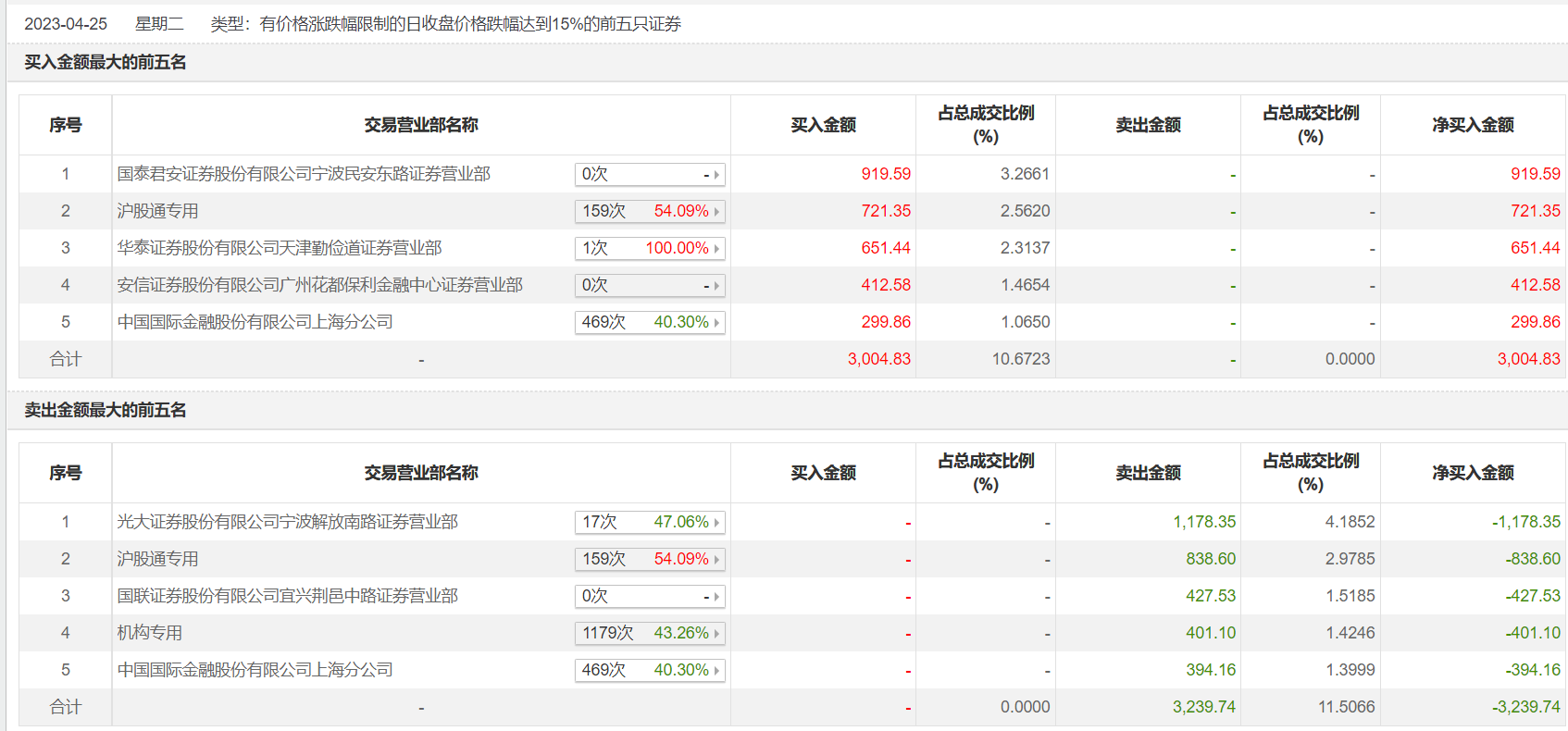The image size is (1568, 731).
Task: Click the -3,239.74 net buy total
Action: pyautogui.click(x=1525, y=707)
